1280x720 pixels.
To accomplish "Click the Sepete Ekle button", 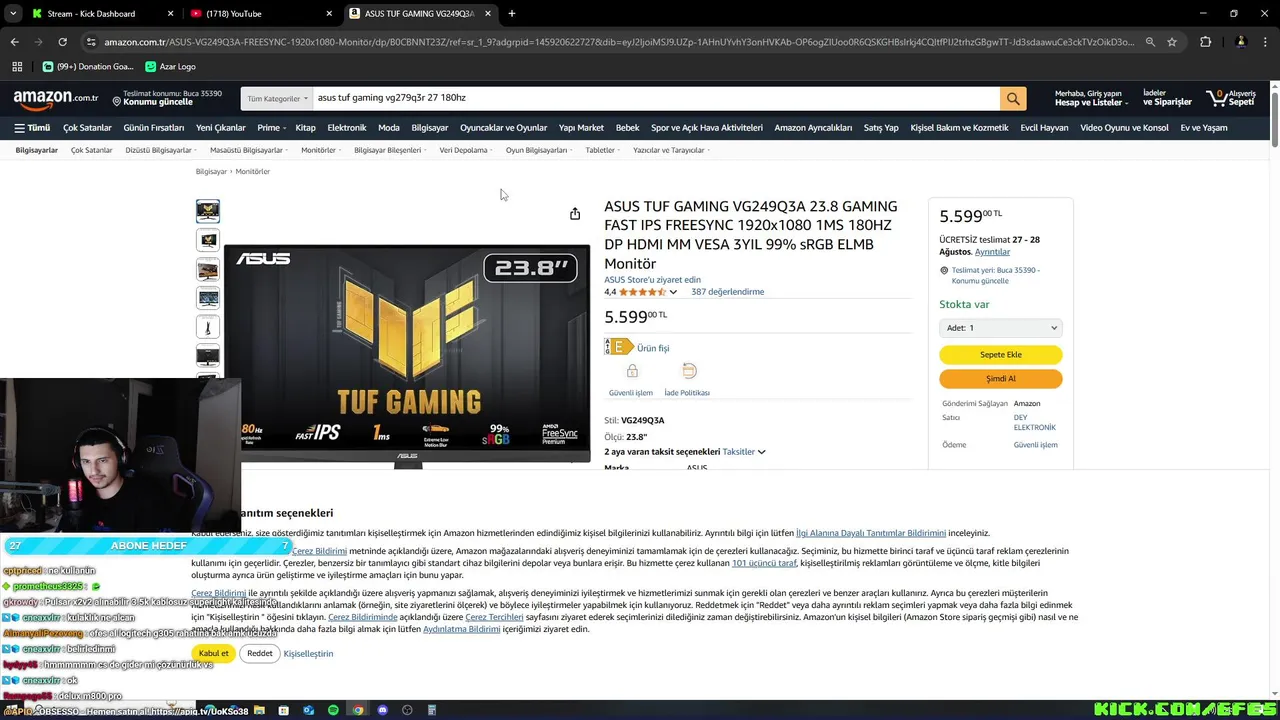I will pos(1001,355).
